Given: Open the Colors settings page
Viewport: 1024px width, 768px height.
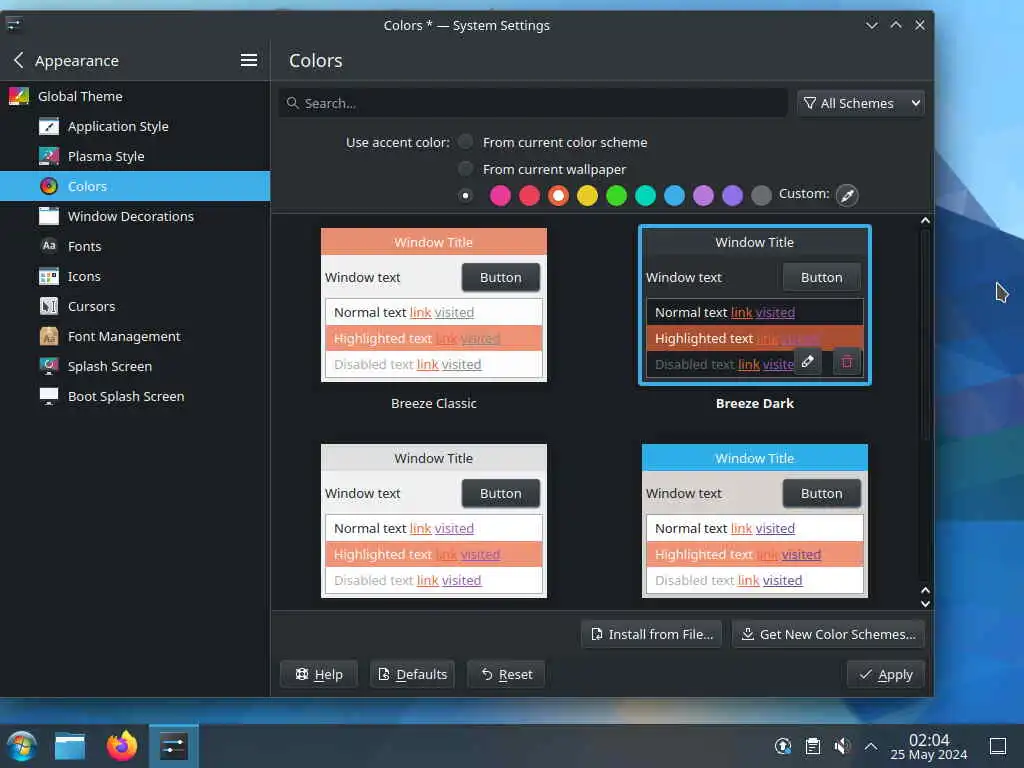Looking at the screenshot, I should pyautogui.click(x=135, y=186).
